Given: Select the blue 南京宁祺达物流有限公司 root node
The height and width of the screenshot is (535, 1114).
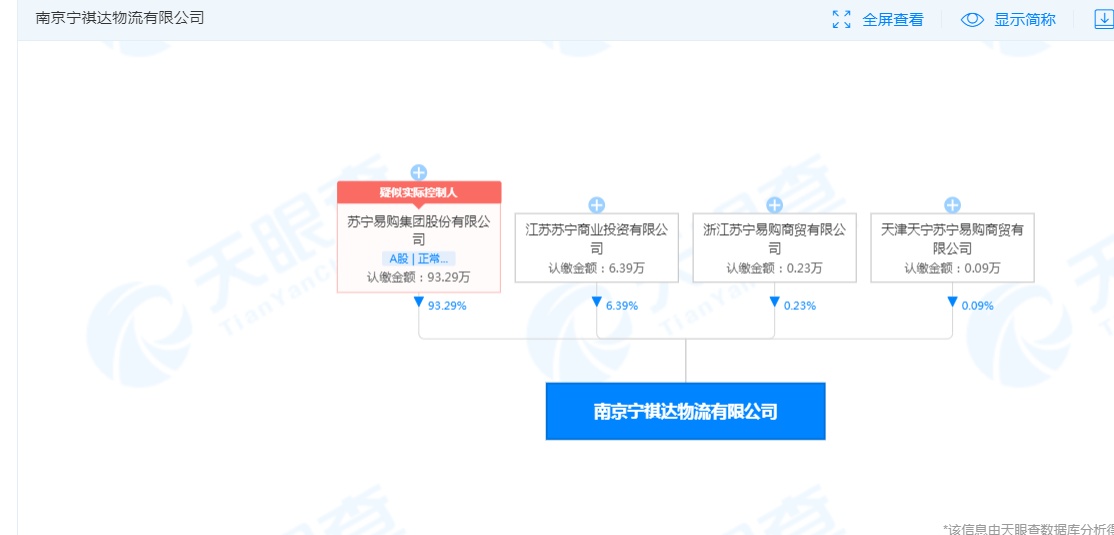Looking at the screenshot, I should click(x=686, y=411).
